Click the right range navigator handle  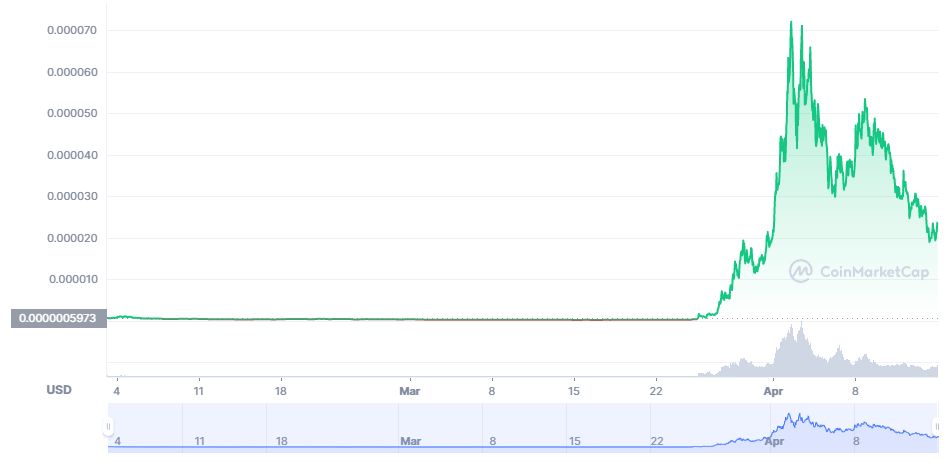[936, 426]
